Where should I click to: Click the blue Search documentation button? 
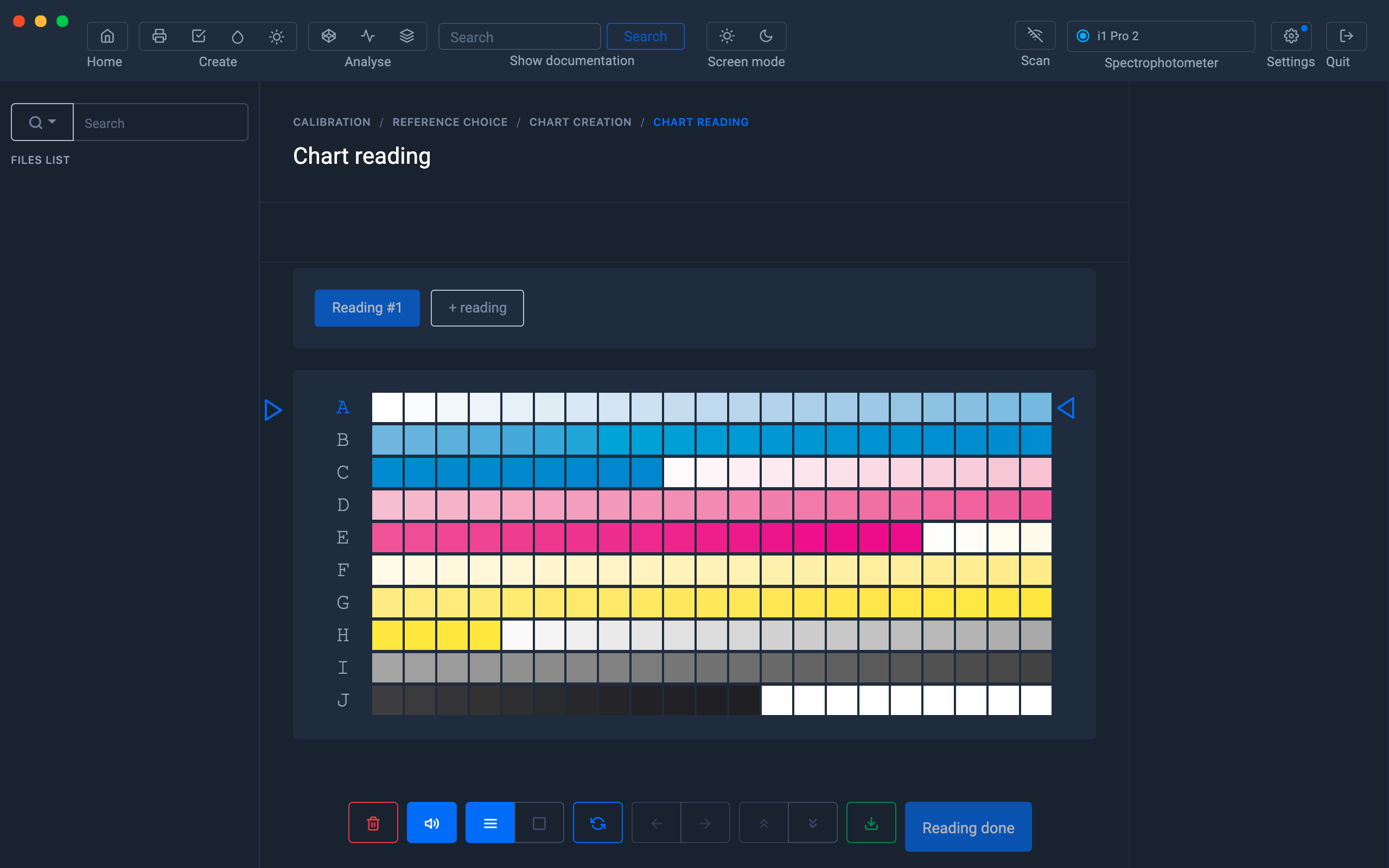pyautogui.click(x=645, y=36)
